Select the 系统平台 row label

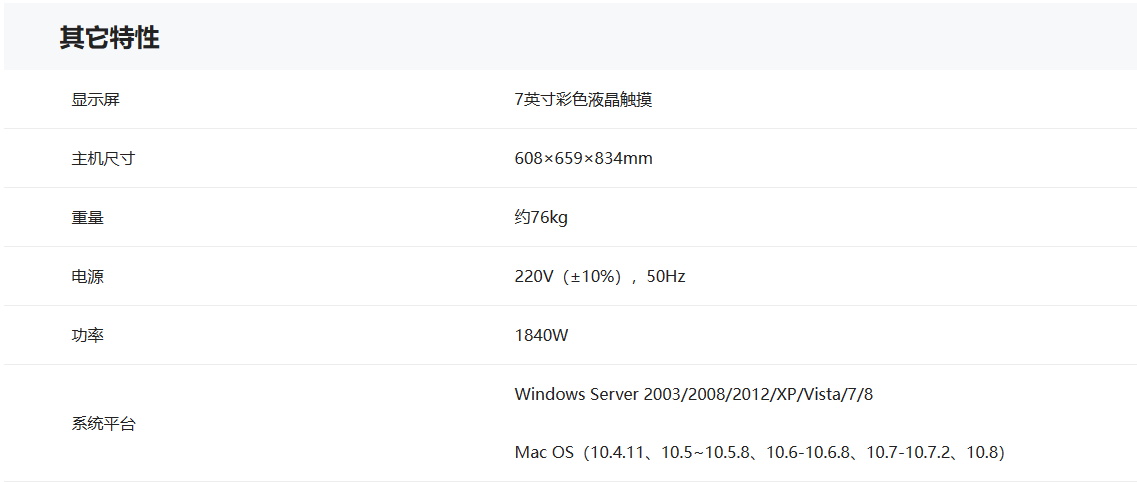point(103,424)
